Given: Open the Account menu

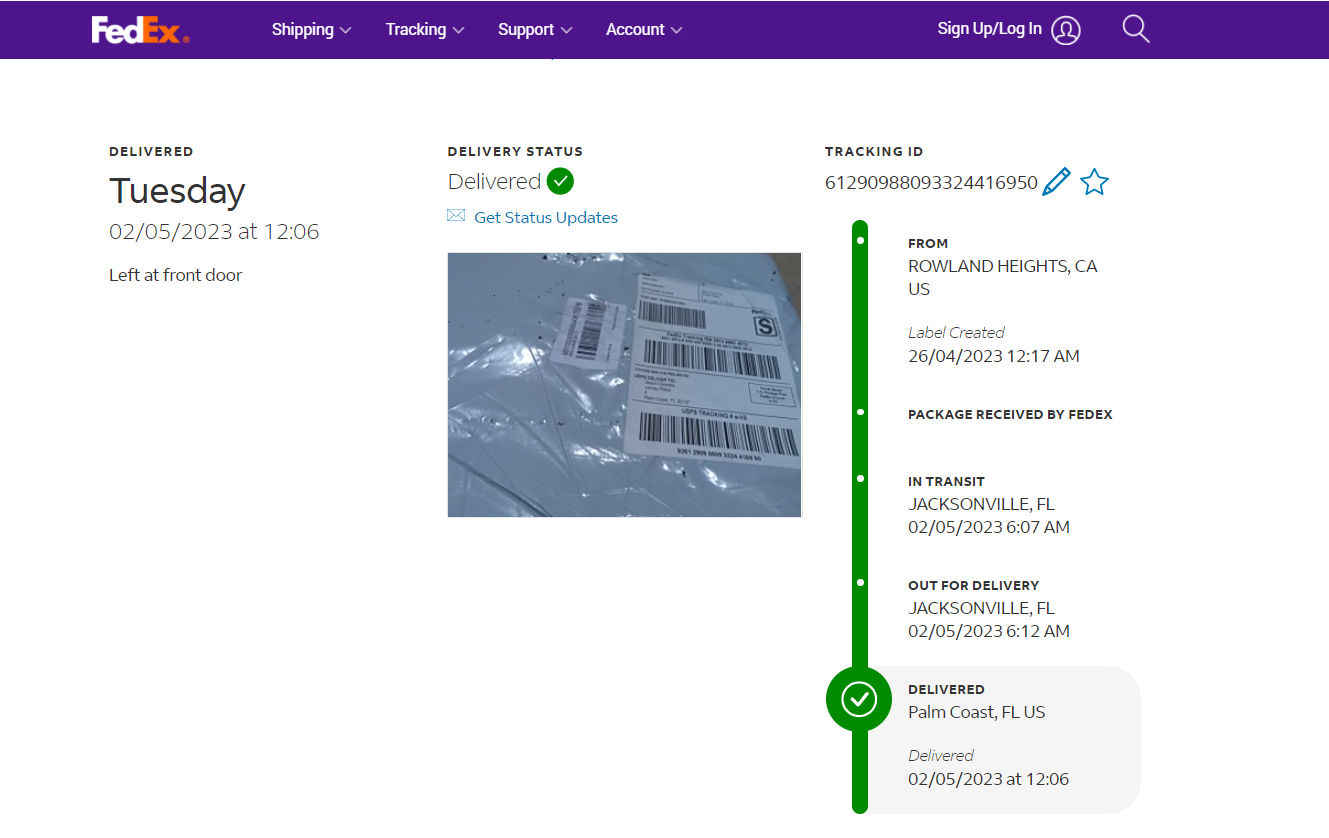Looking at the screenshot, I should [x=644, y=30].
